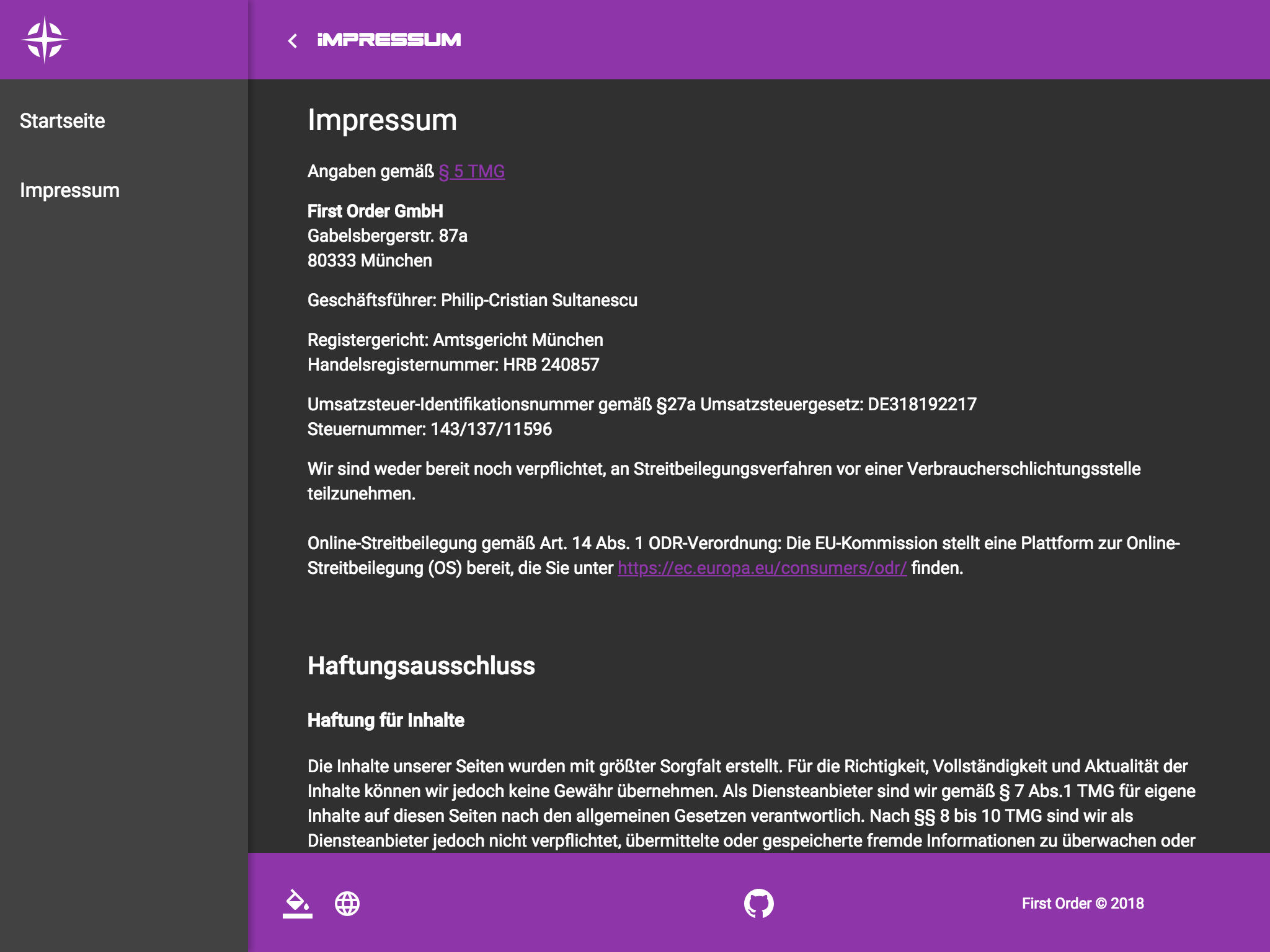
Task: Click the Registergericht Amtsgericht München line
Action: 455,340
